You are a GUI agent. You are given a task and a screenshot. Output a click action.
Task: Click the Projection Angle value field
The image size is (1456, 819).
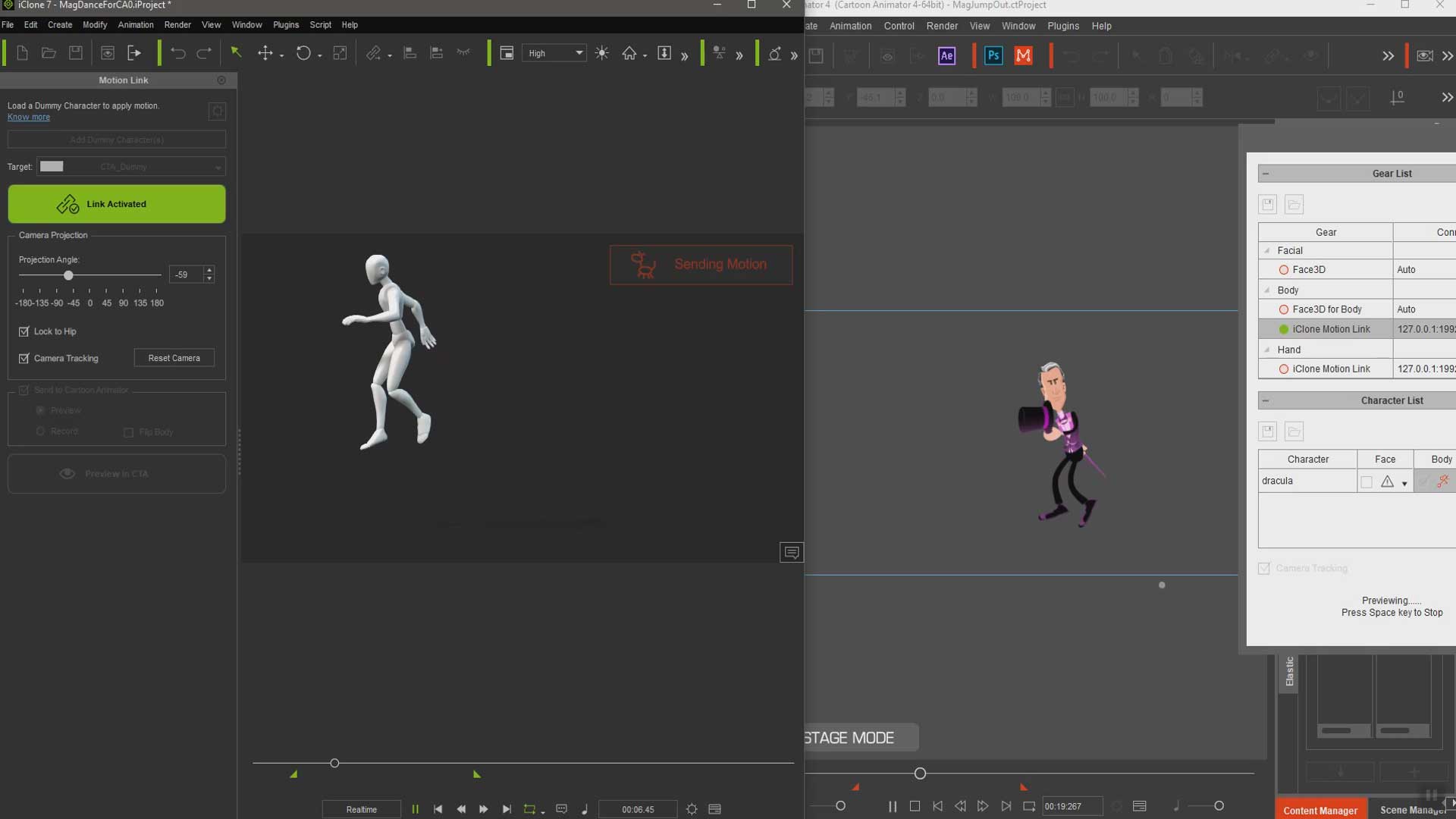[x=186, y=275]
